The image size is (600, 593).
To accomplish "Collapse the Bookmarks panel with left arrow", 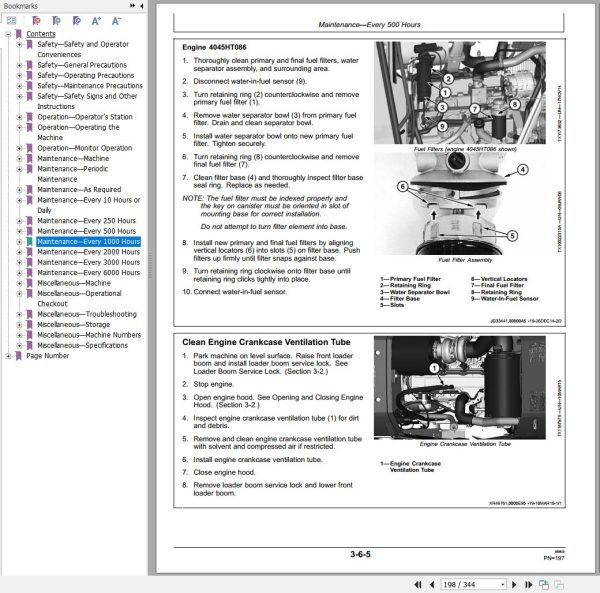I will 142,6.
